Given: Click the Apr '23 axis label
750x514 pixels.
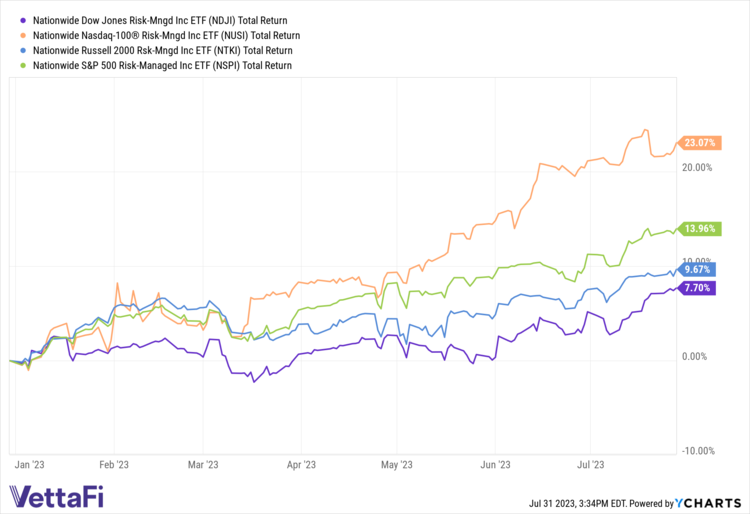Looking at the screenshot, I should (301, 464).
